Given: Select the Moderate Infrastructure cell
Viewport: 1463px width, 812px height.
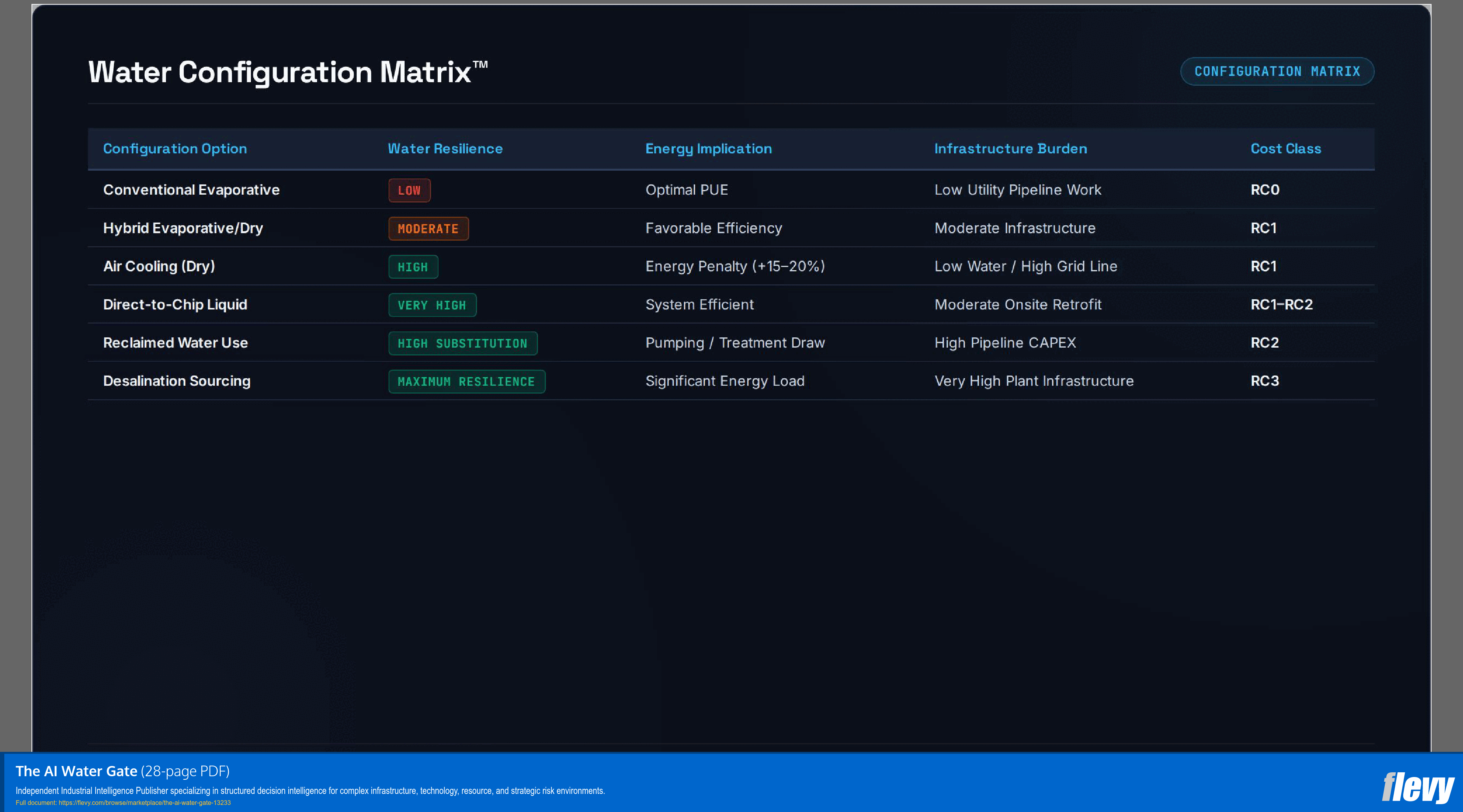Looking at the screenshot, I should pos(1015,228).
